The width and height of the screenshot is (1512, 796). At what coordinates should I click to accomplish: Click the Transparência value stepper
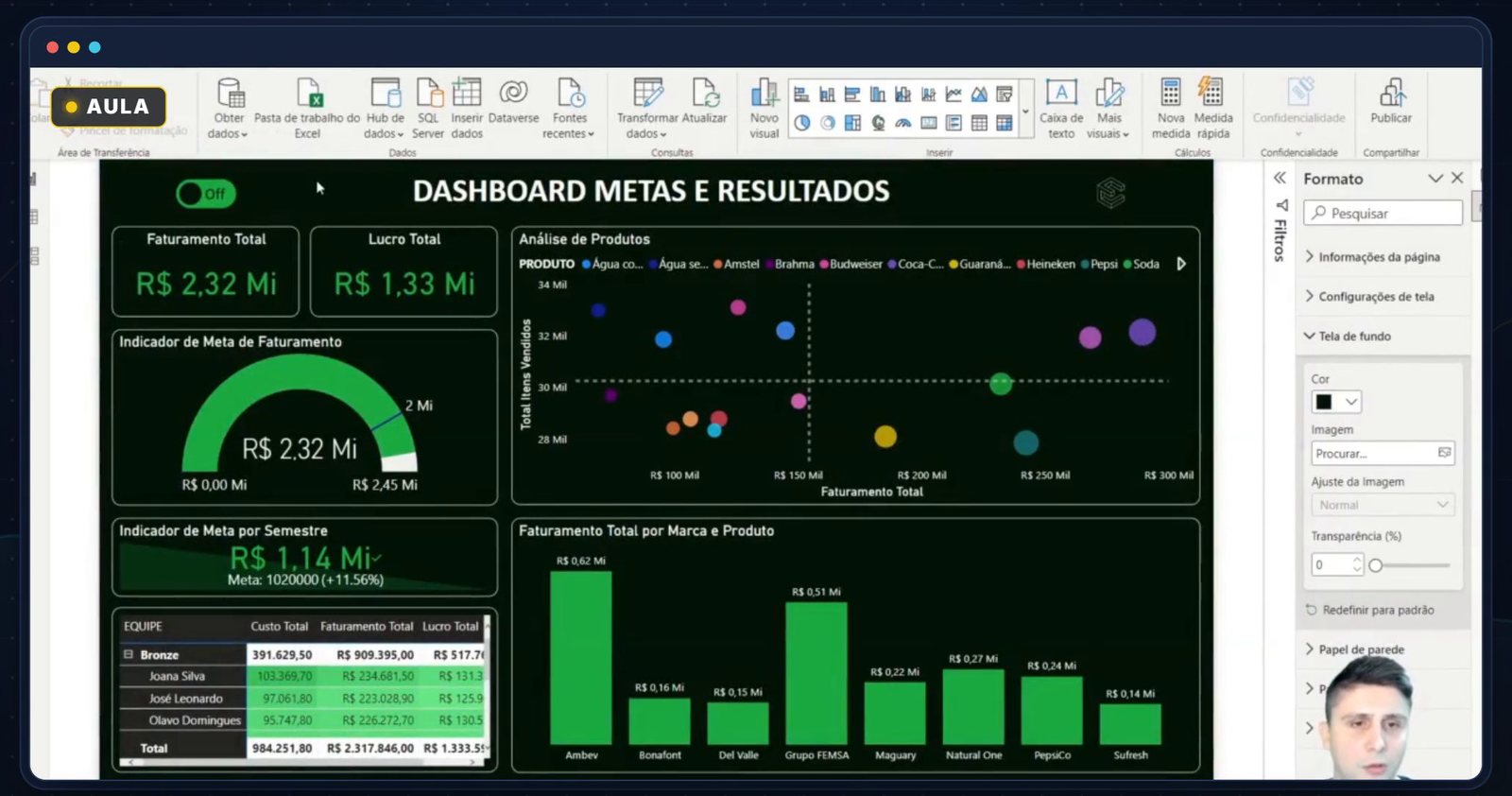pyautogui.click(x=1357, y=564)
